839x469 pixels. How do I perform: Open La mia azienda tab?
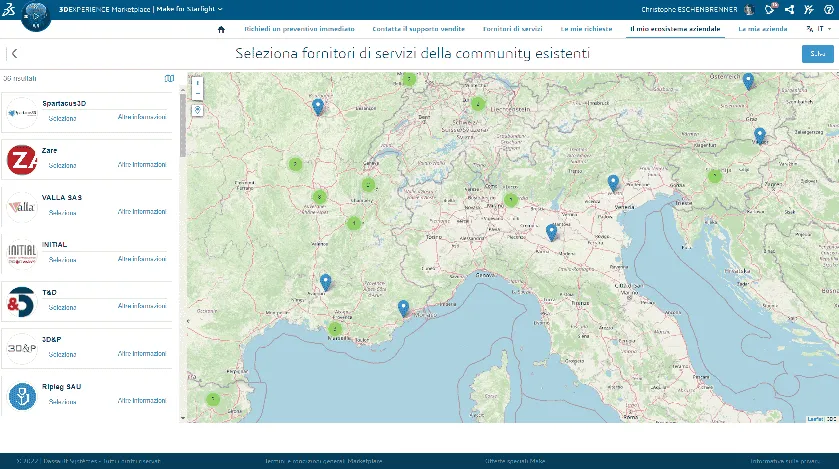[762, 29]
